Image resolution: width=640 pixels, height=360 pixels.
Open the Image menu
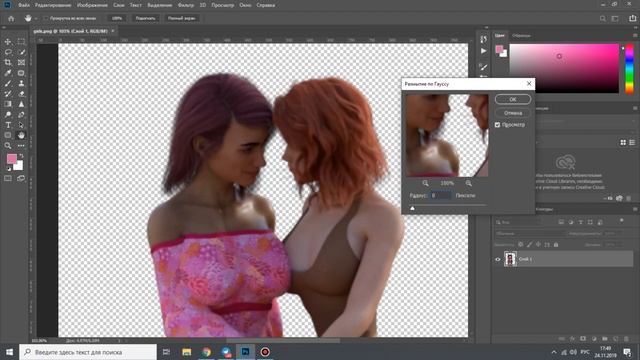pyautogui.click(x=92, y=5)
